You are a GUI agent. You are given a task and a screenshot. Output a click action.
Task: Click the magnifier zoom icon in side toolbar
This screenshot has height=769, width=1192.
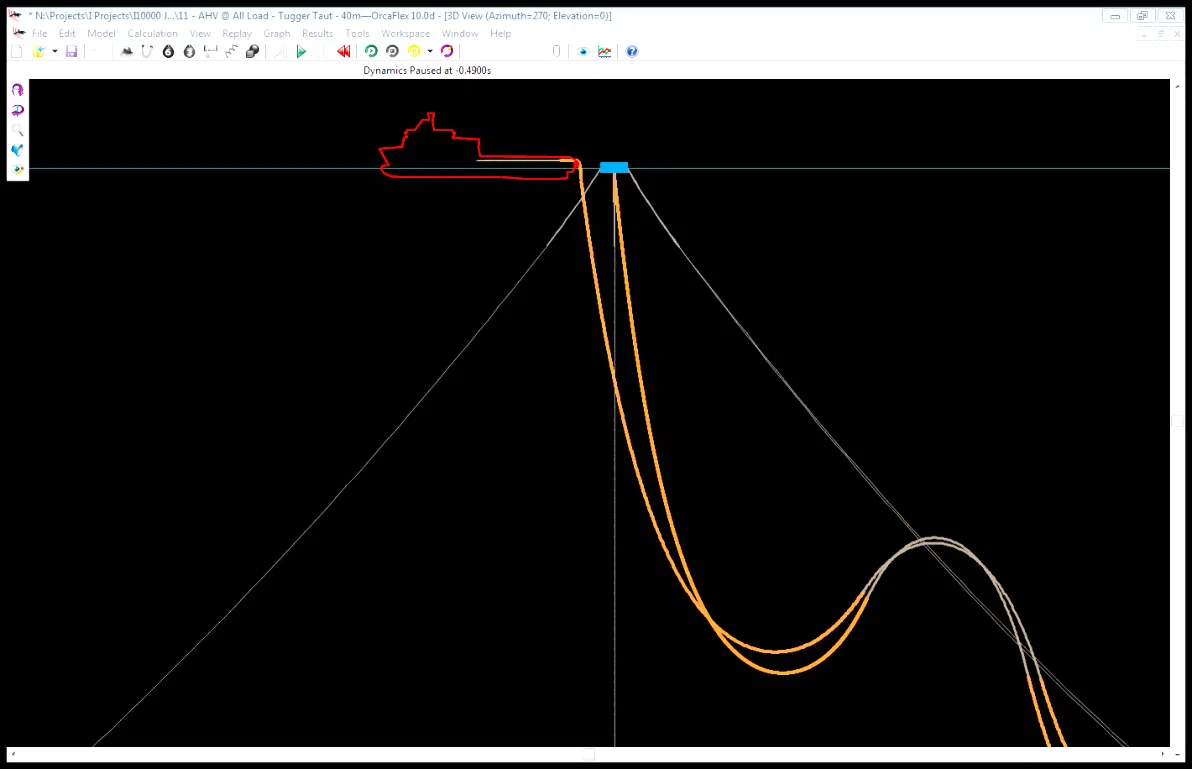point(17,130)
